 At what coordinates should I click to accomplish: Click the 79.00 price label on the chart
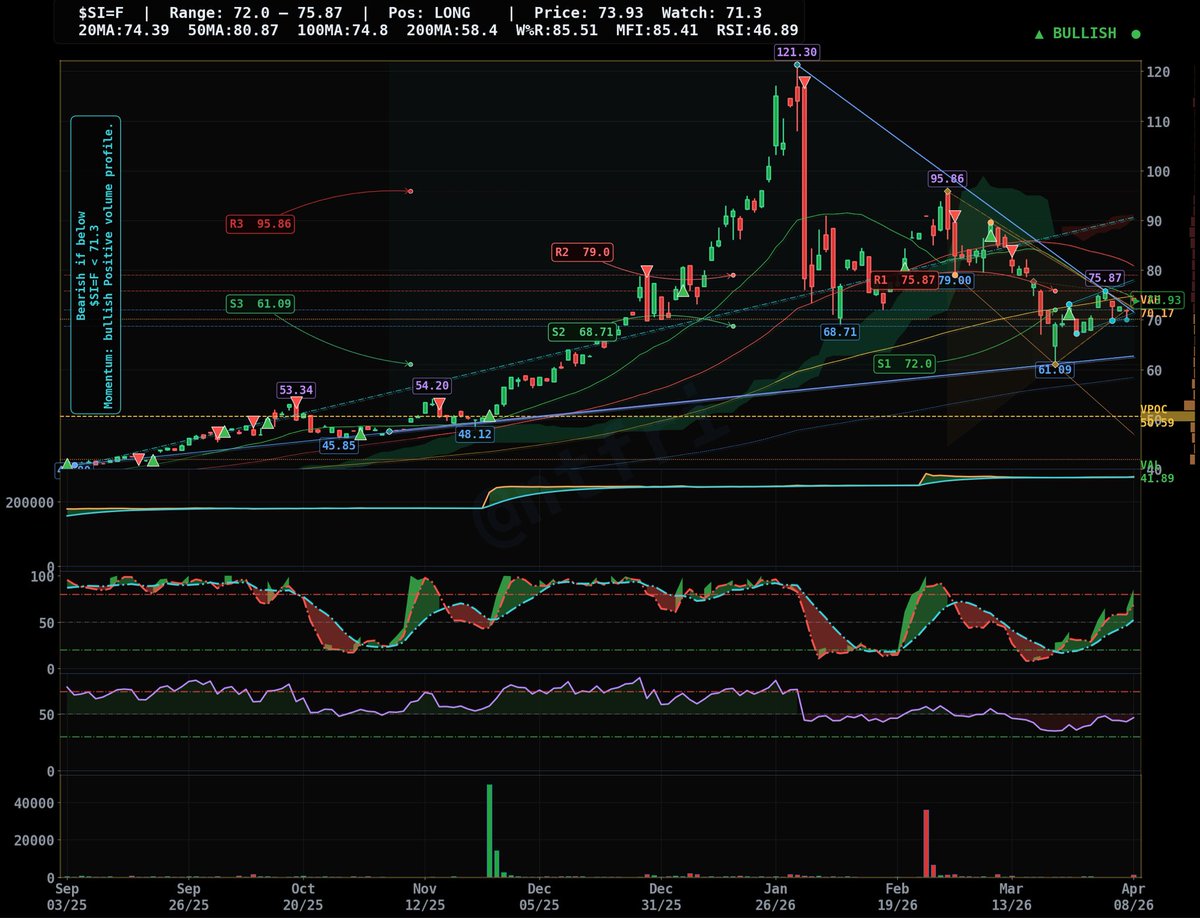tap(956, 281)
